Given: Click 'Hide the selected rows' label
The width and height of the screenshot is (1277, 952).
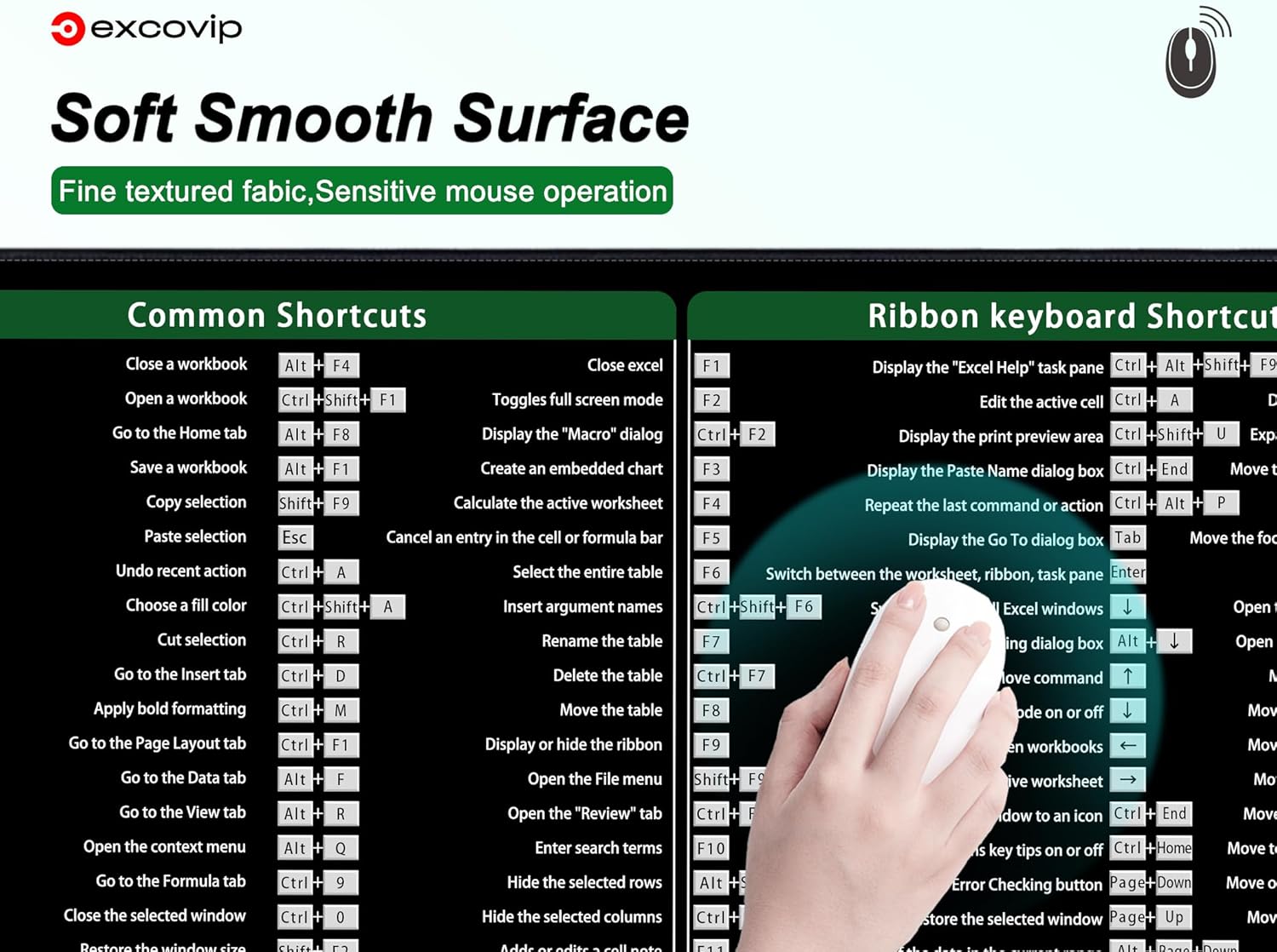Looking at the screenshot, I should (585, 882).
